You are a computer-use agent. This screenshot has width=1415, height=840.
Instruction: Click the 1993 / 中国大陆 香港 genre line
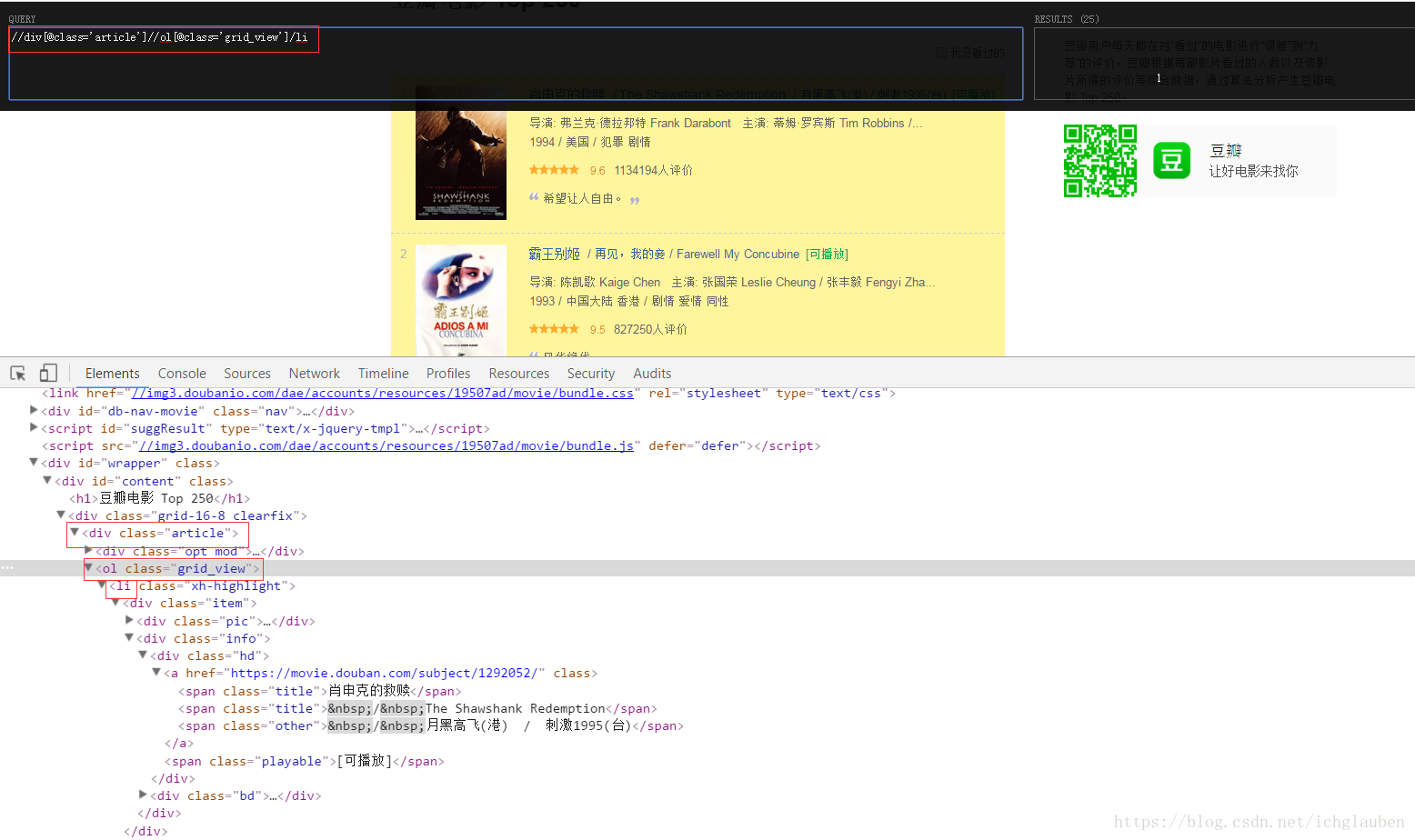pos(629,302)
